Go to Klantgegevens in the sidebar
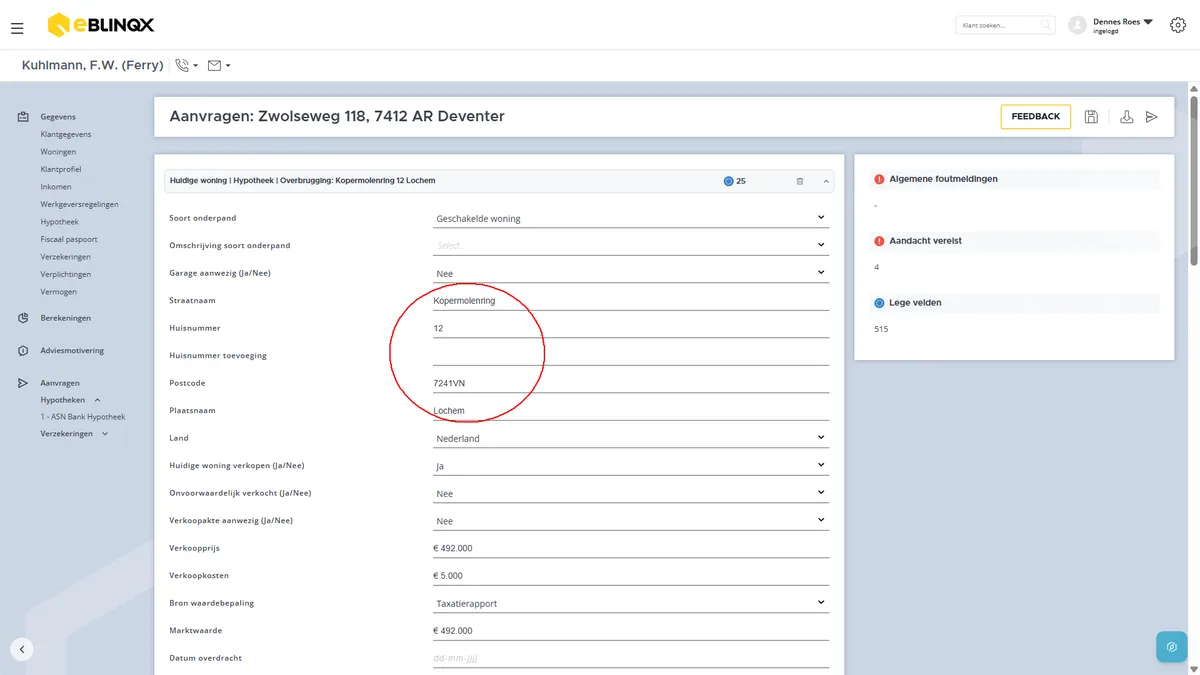The image size is (1200, 675). click(66, 134)
